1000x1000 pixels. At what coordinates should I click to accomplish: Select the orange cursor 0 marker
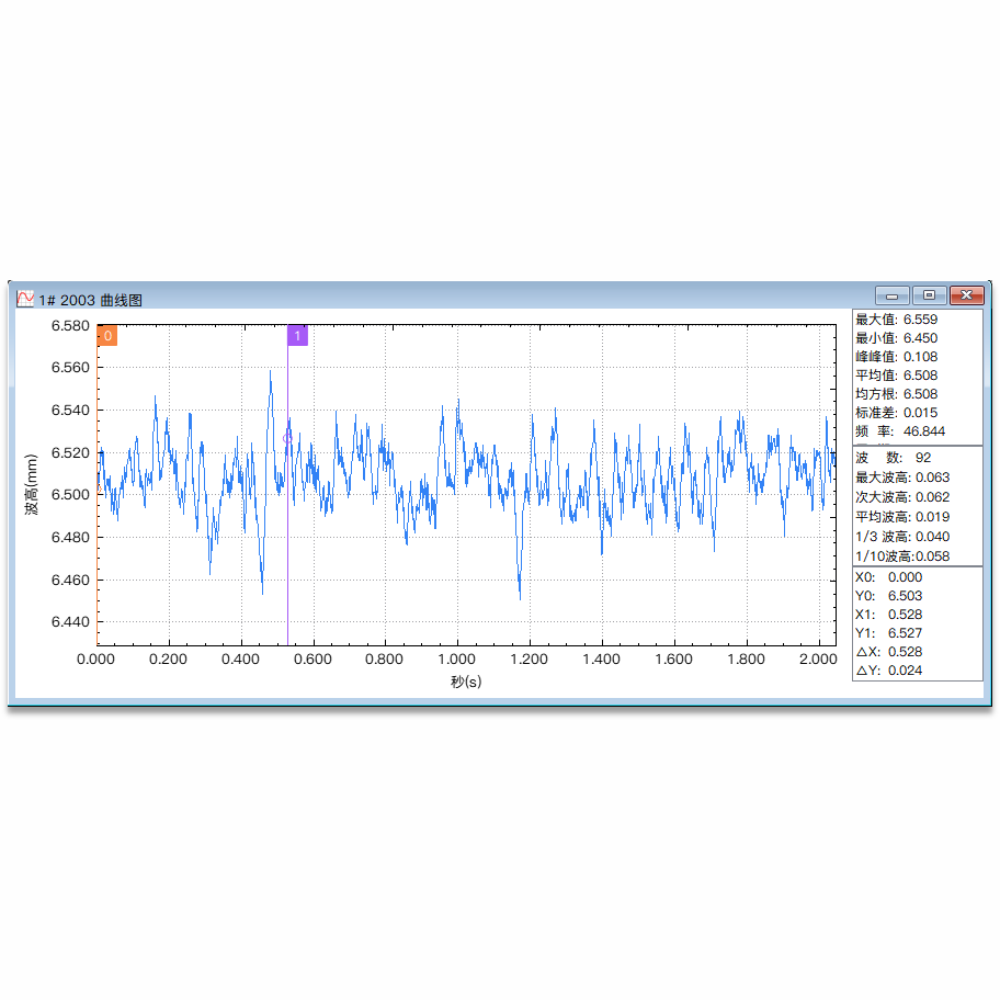click(107, 336)
